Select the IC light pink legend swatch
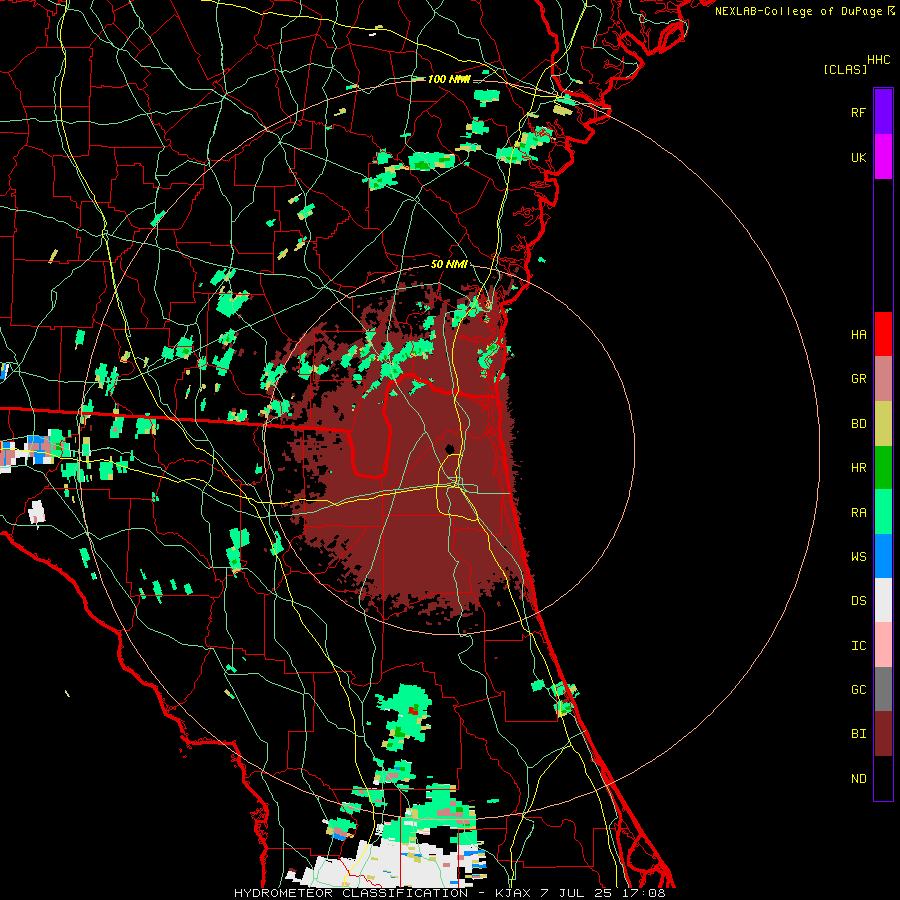The height and width of the screenshot is (900, 900). tap(883, 645)
